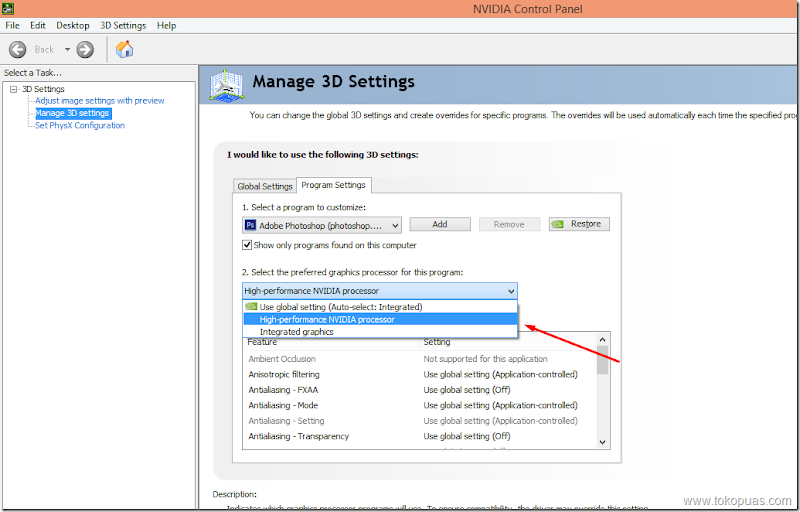
Task: Open the Adobe Photoshop program dropdown
Action: (322, 225)
